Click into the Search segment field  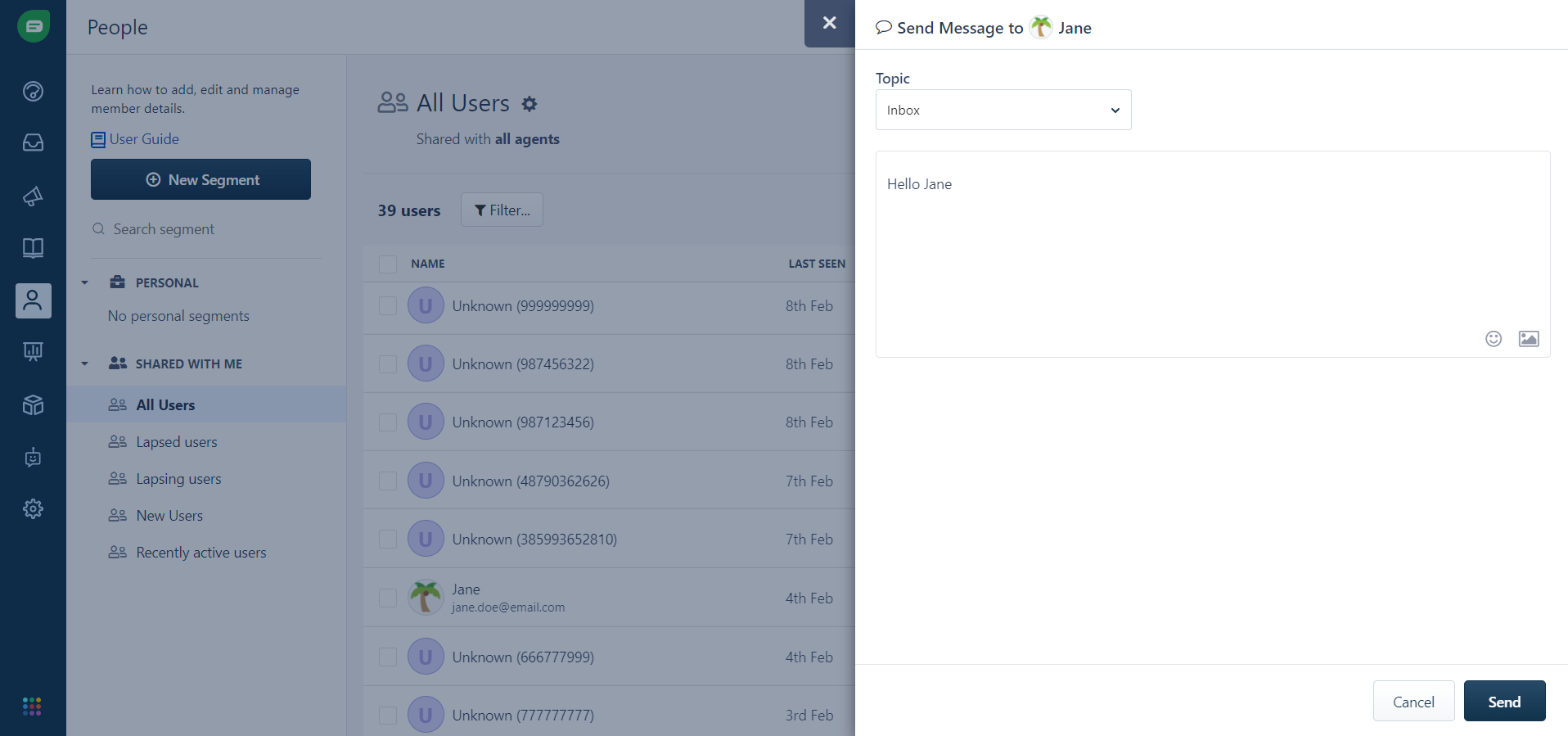coord(205,229)
